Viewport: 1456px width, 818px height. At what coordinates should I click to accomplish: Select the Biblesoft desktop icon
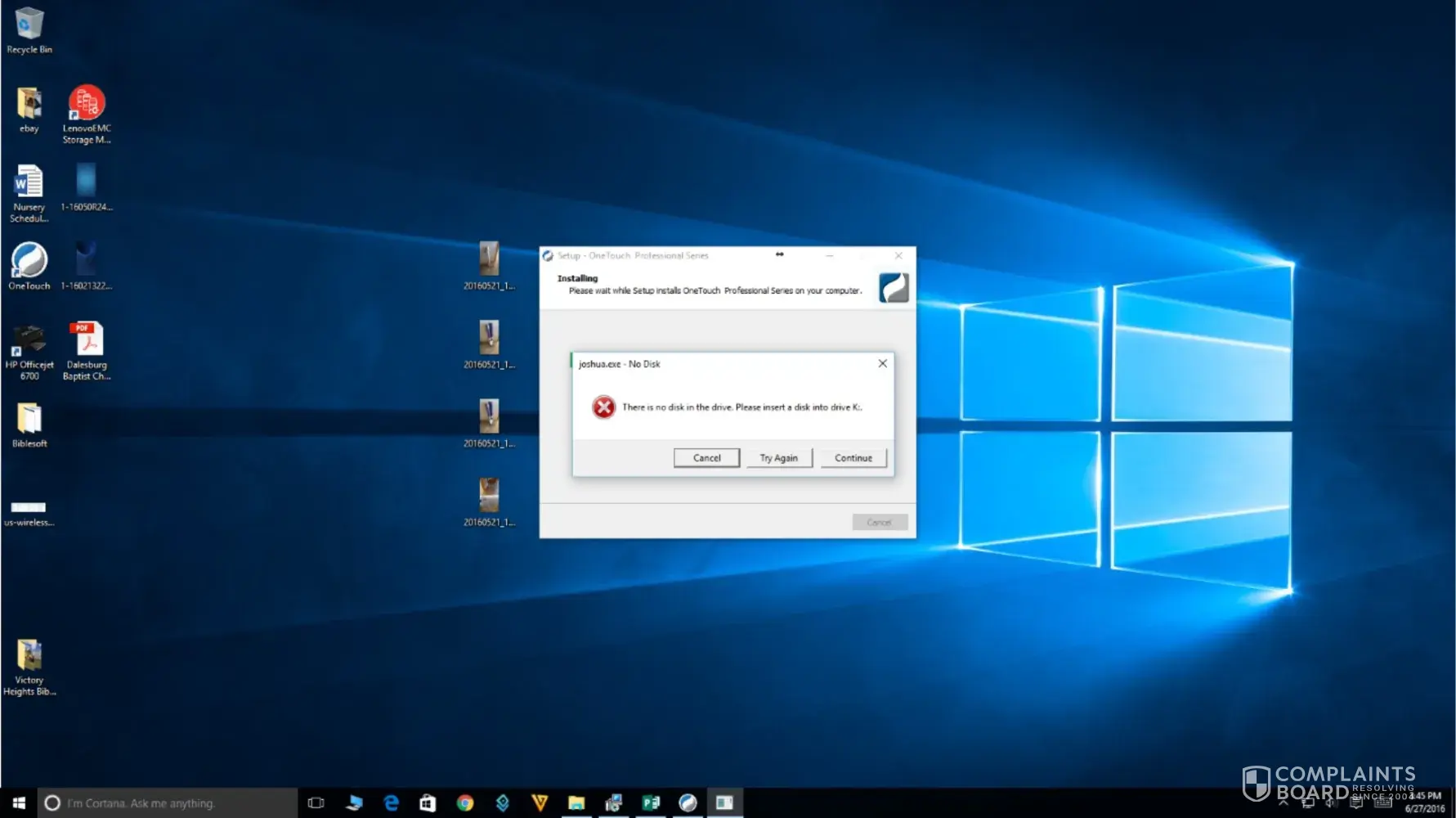click(x=29, y=420)
